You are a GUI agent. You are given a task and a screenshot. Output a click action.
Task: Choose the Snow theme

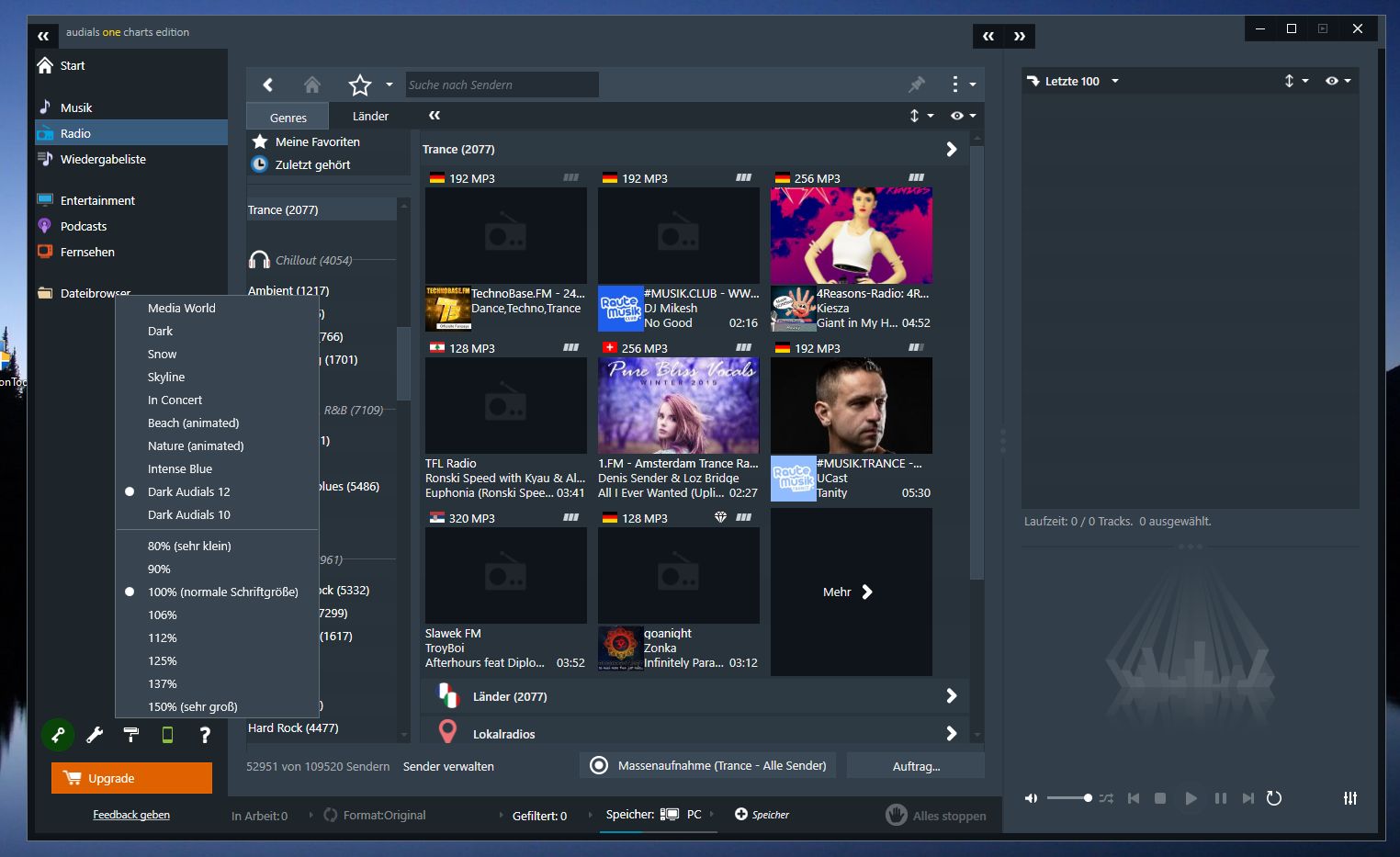(217, 354)
